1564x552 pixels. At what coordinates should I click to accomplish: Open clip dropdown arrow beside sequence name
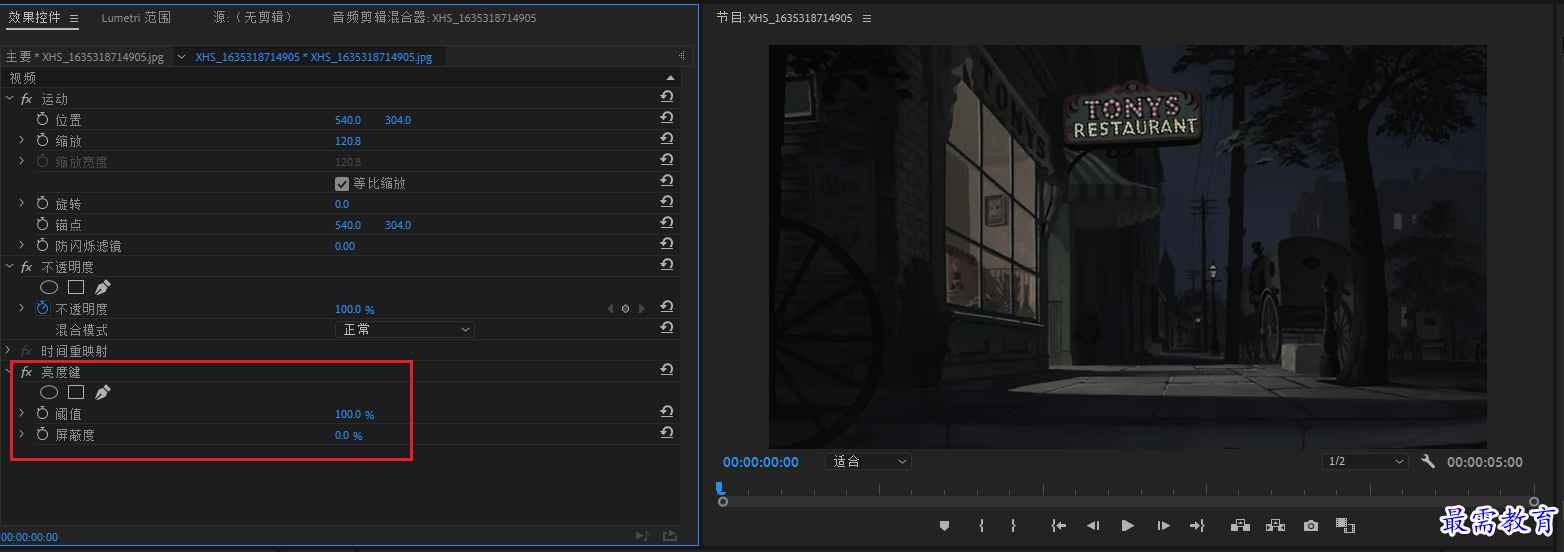(181, 57)
